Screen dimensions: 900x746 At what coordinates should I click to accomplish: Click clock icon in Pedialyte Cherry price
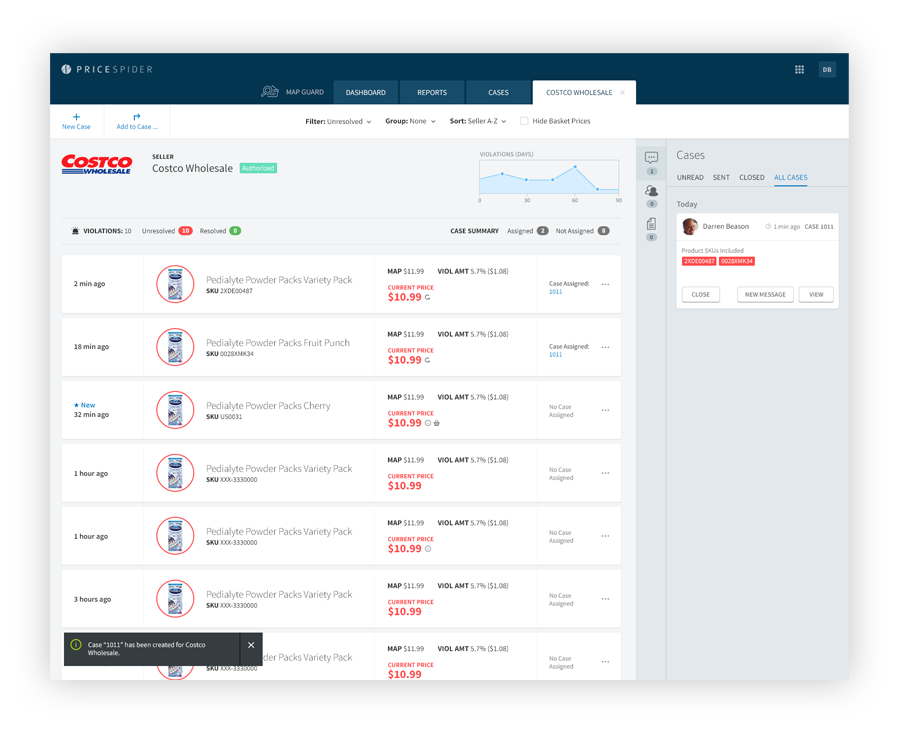coord(428,423)
